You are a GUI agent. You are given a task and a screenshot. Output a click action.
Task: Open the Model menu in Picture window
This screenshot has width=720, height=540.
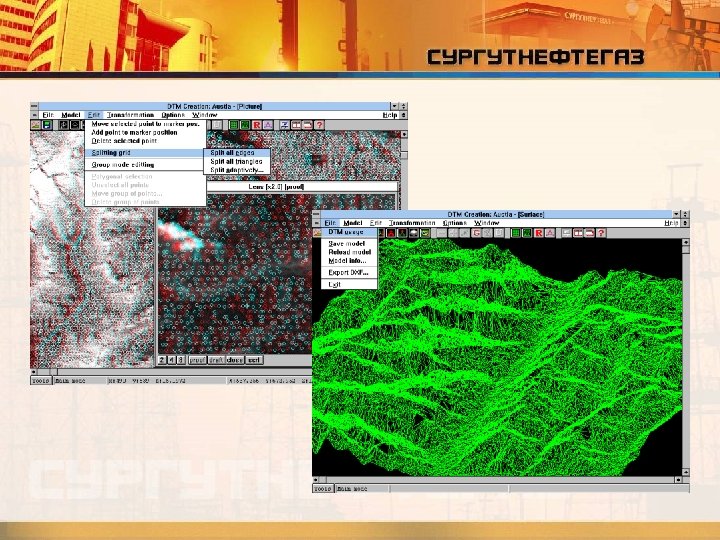71,115
